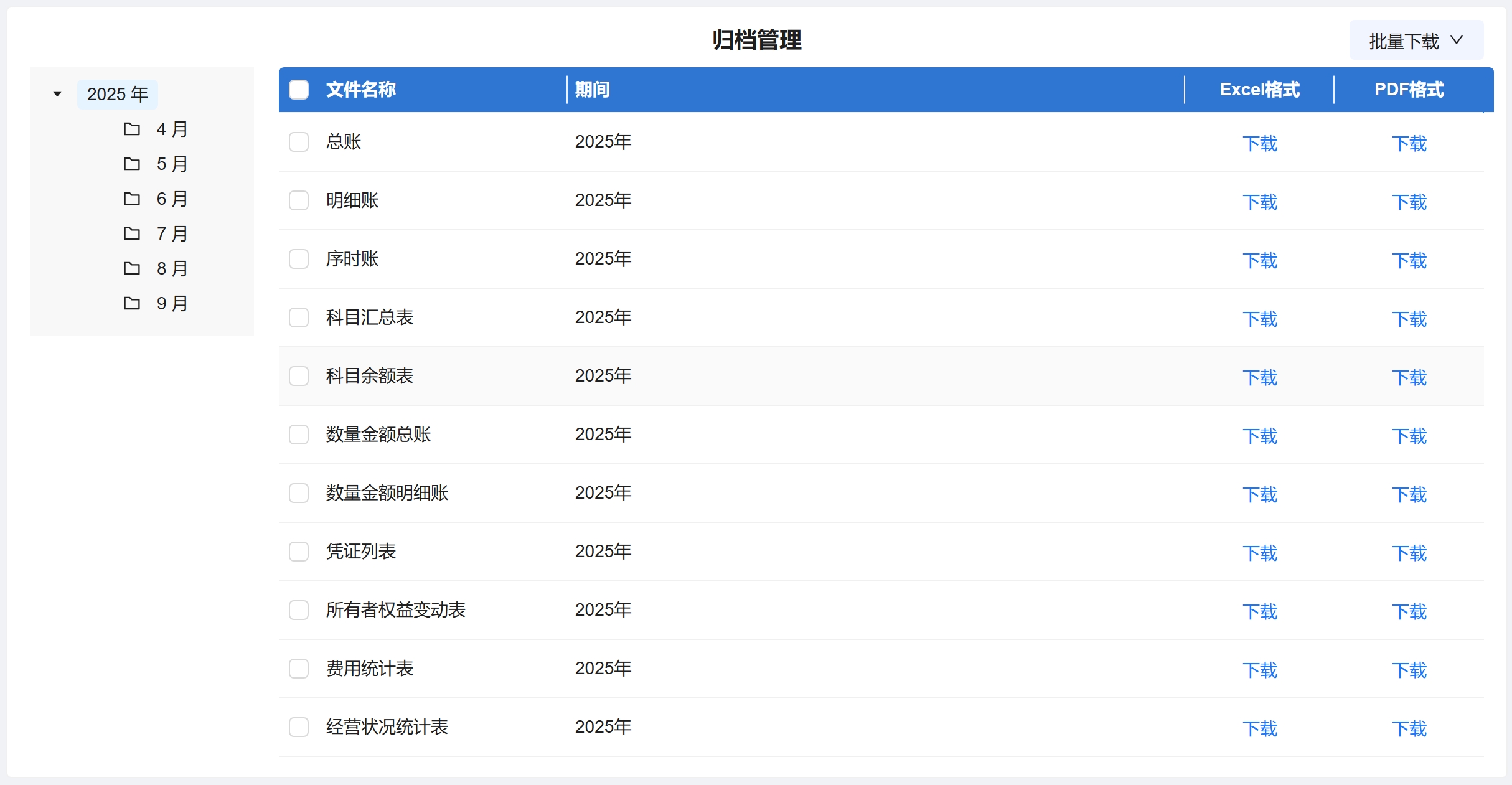Open the 批量下载 dropdown
1512x785 pixels.
pyautogui.click(x=1403, y=41)
